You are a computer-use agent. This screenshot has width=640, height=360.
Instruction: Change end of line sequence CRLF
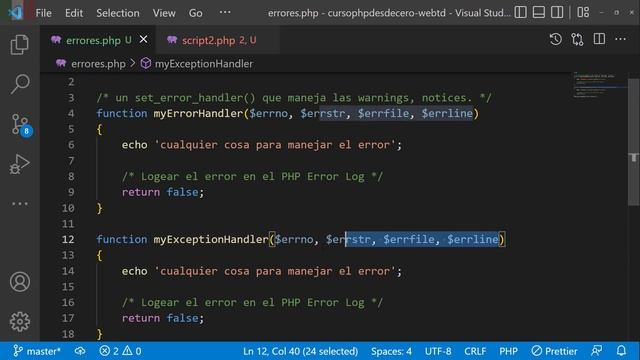(475, 351)
